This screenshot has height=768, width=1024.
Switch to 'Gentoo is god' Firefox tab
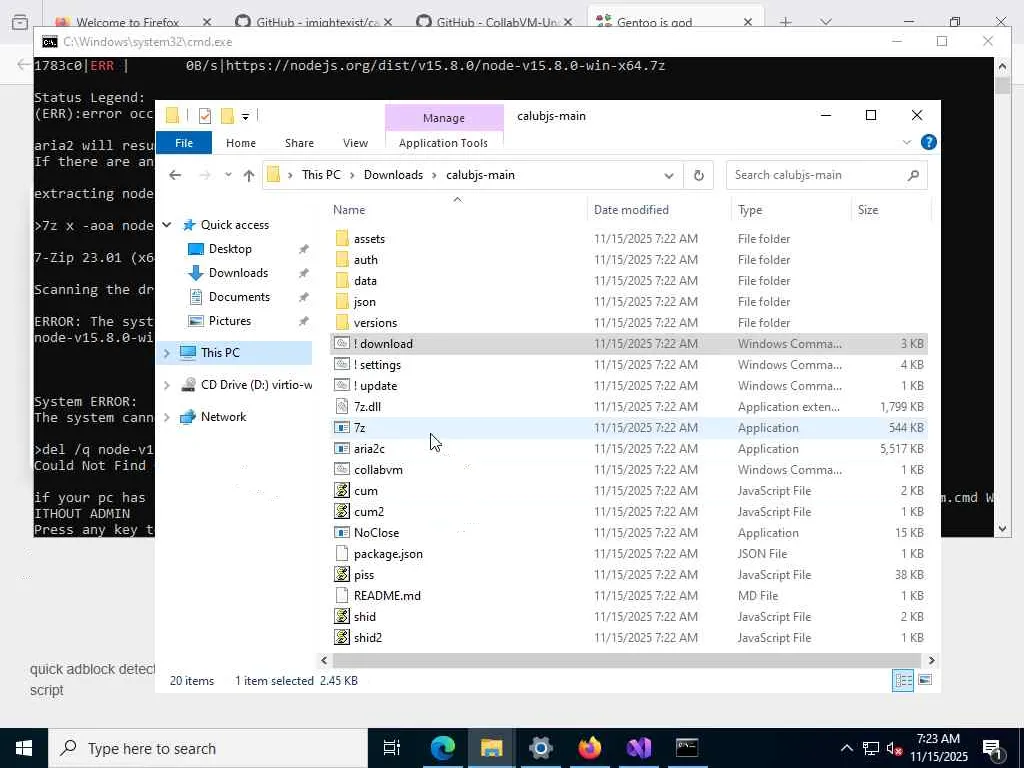(654, 22)
